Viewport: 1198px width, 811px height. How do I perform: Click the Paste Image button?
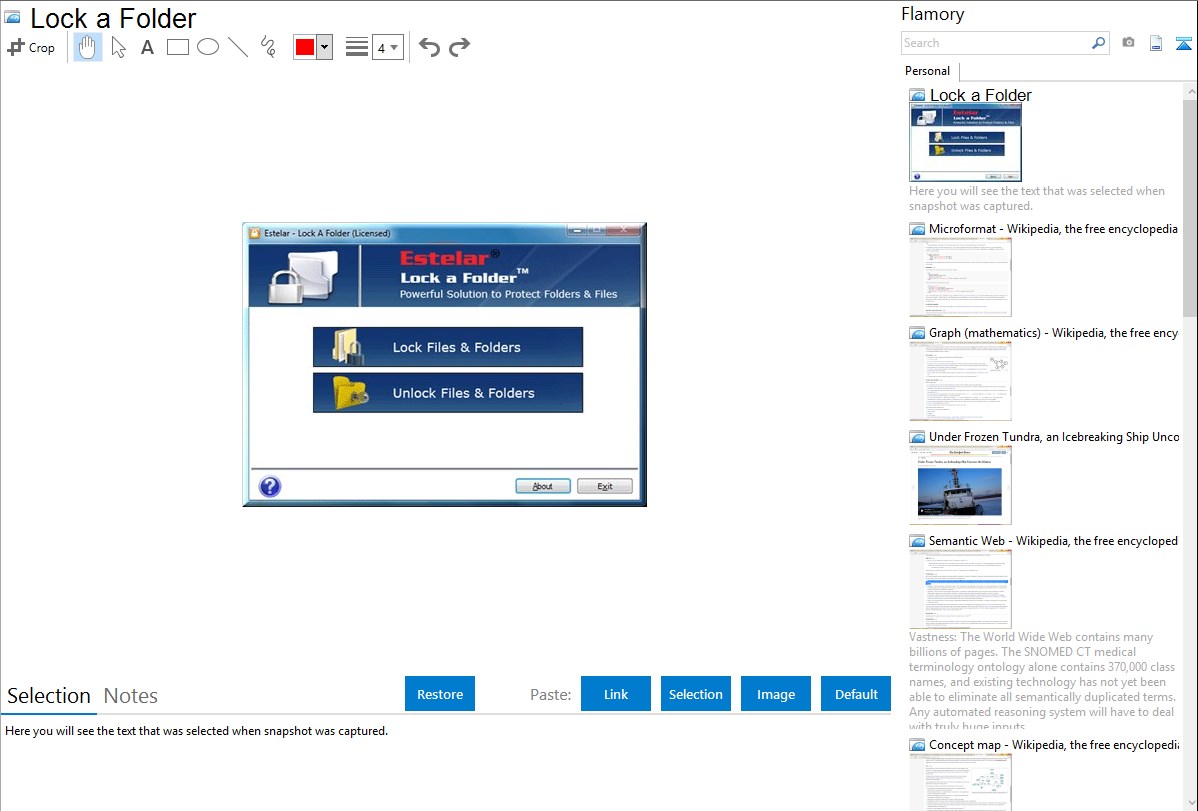point(775,694)
